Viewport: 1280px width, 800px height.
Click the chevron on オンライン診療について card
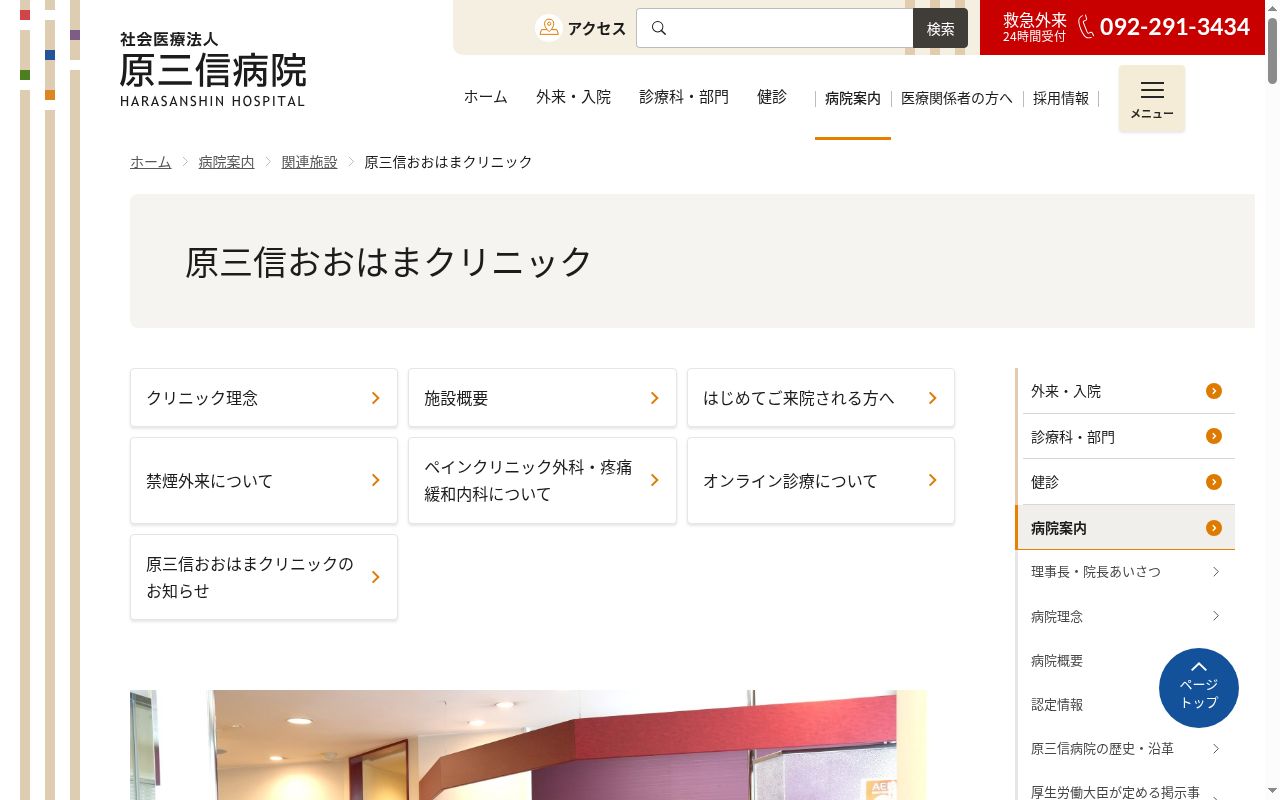[x=933, y=480]
